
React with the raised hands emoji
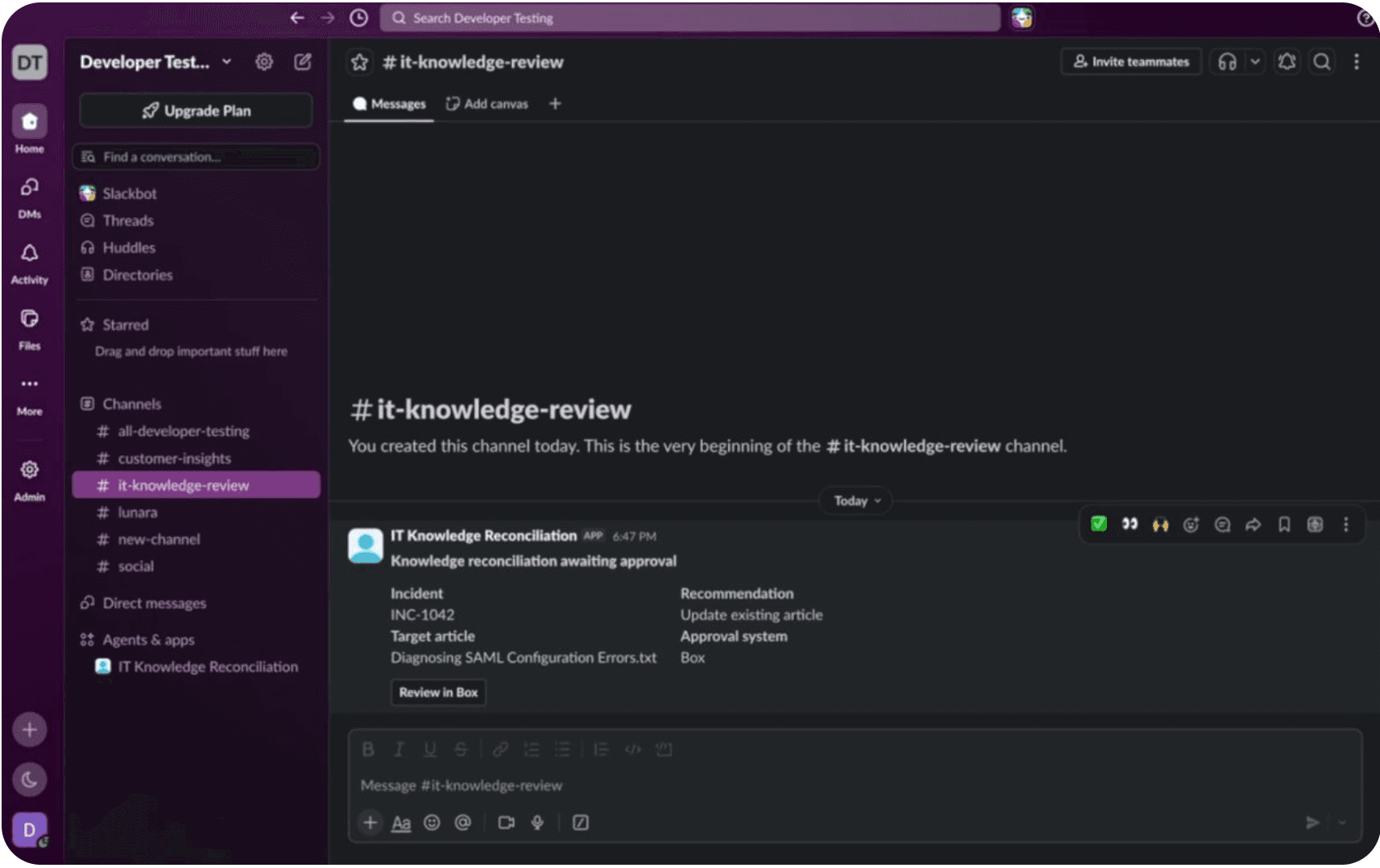(1161, 524)
